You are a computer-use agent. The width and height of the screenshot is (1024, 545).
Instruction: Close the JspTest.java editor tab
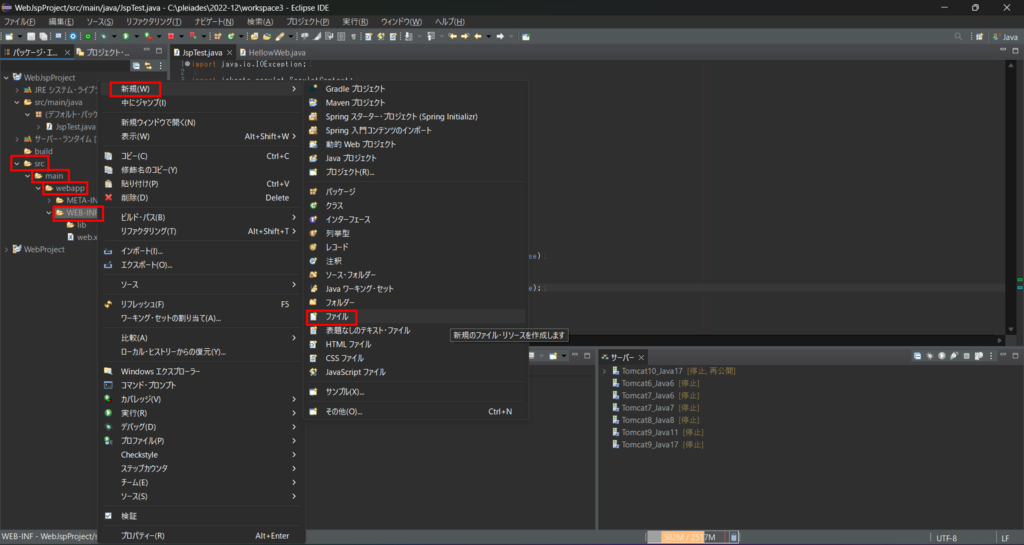point(228,52)
